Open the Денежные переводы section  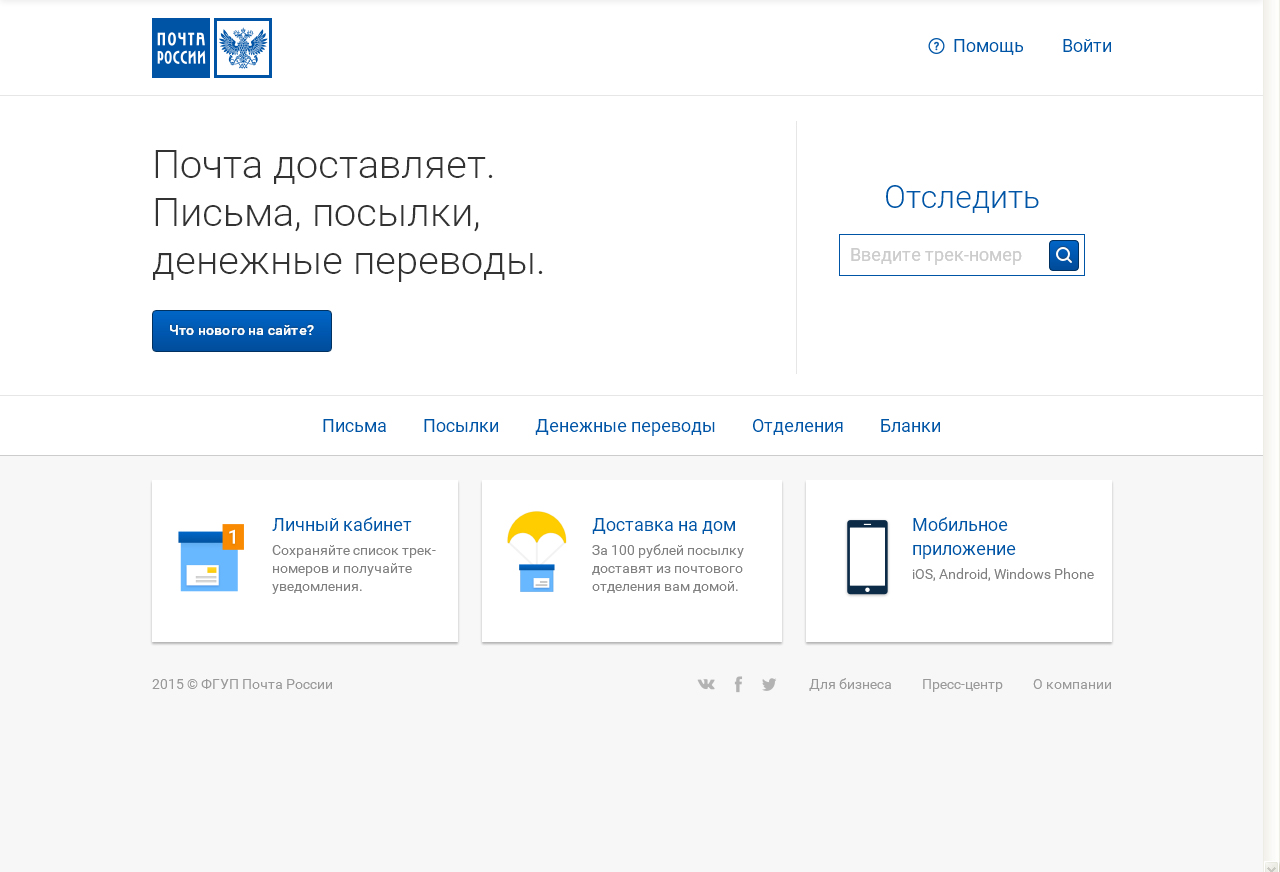625,426
